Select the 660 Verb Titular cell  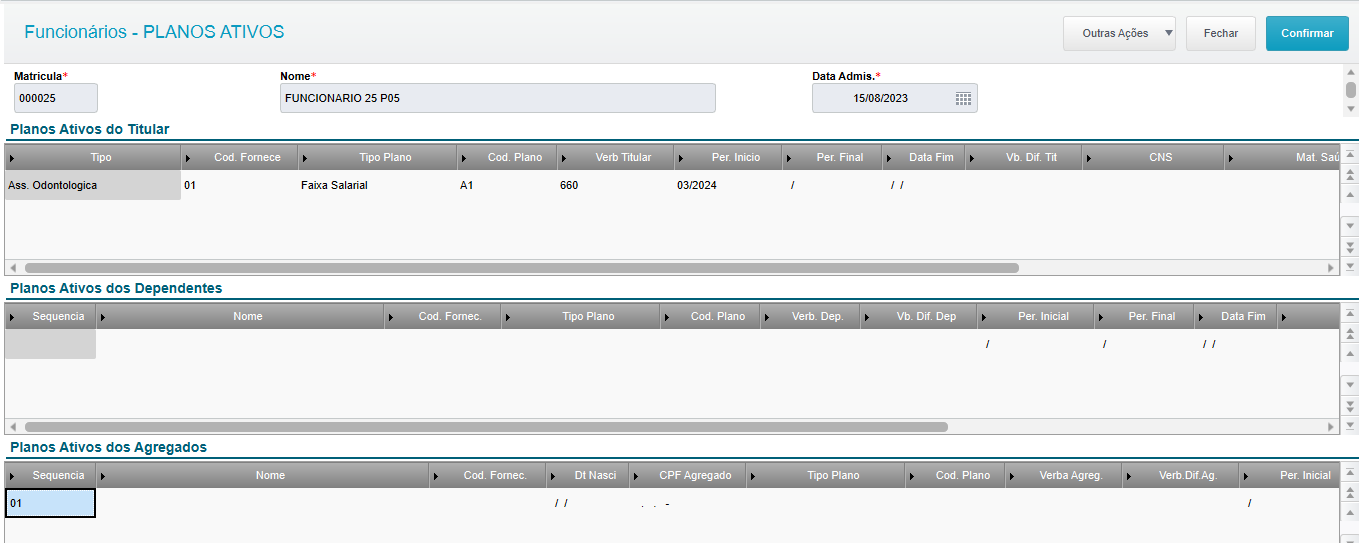pos(616,185)
